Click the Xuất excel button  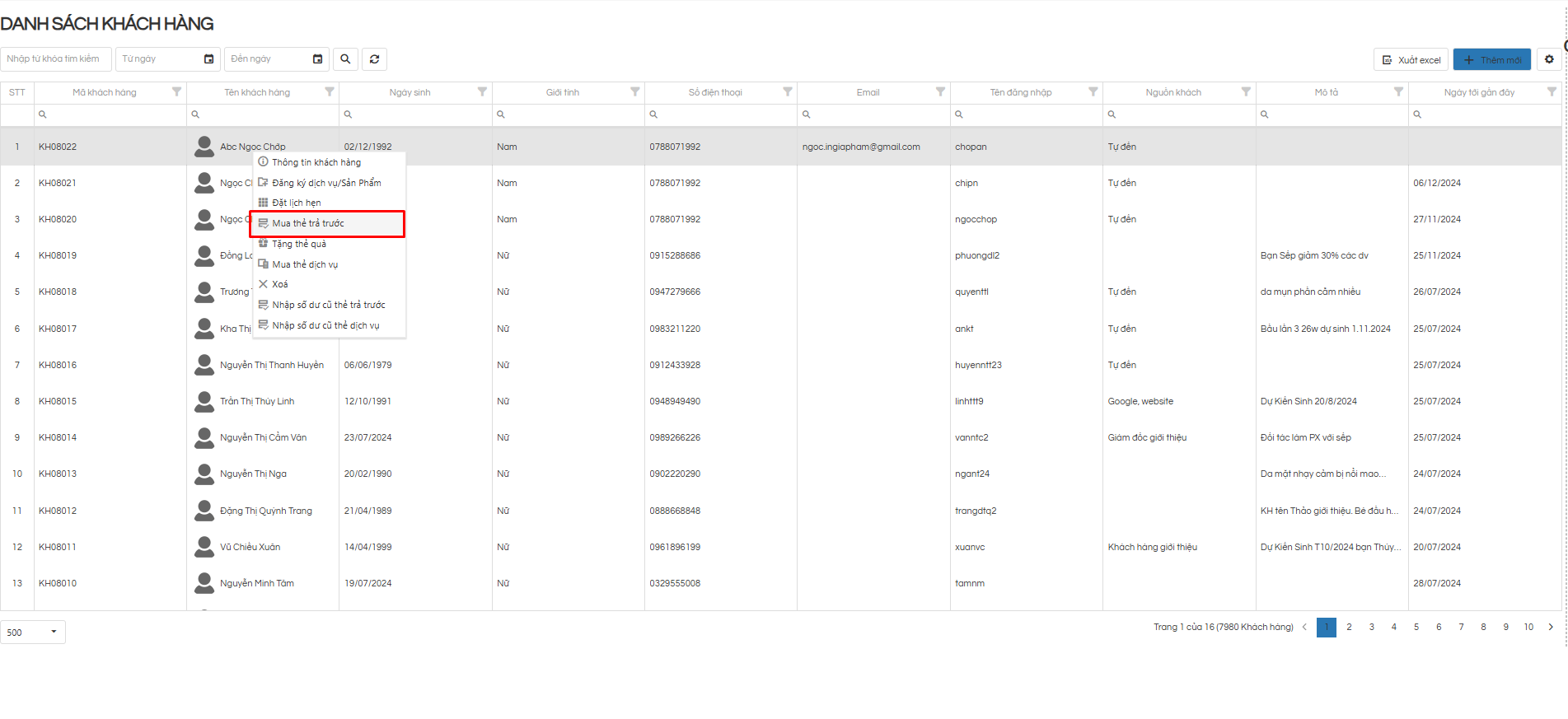tap(1411, 60)
